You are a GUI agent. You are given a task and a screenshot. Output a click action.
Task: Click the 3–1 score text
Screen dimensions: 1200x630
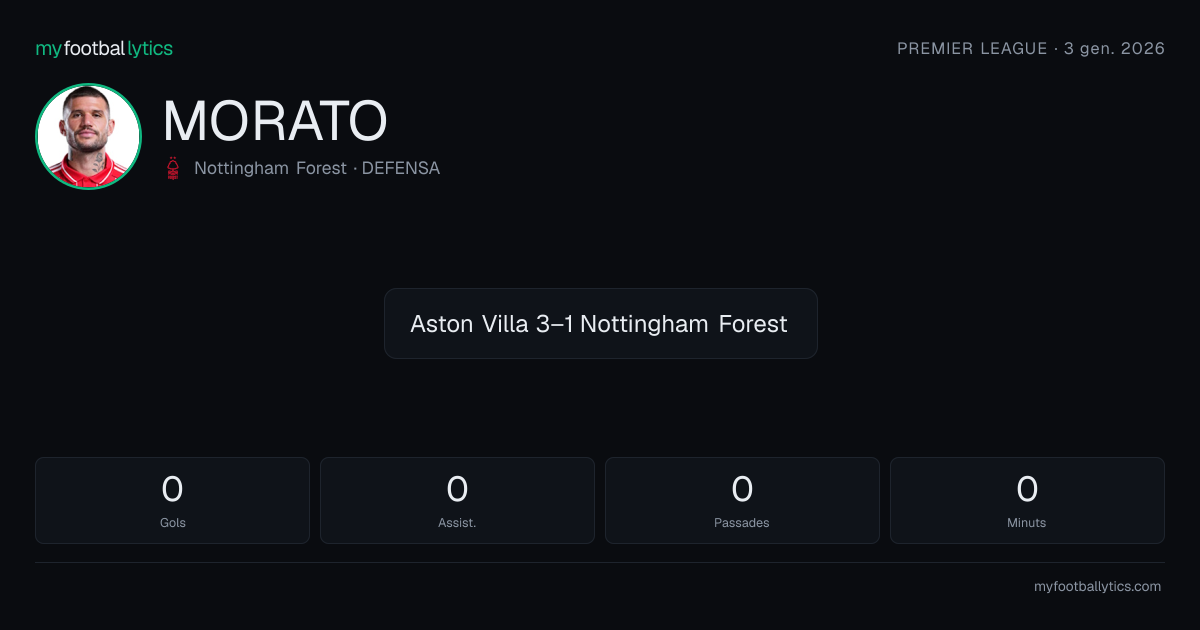(x=555, y=324)
